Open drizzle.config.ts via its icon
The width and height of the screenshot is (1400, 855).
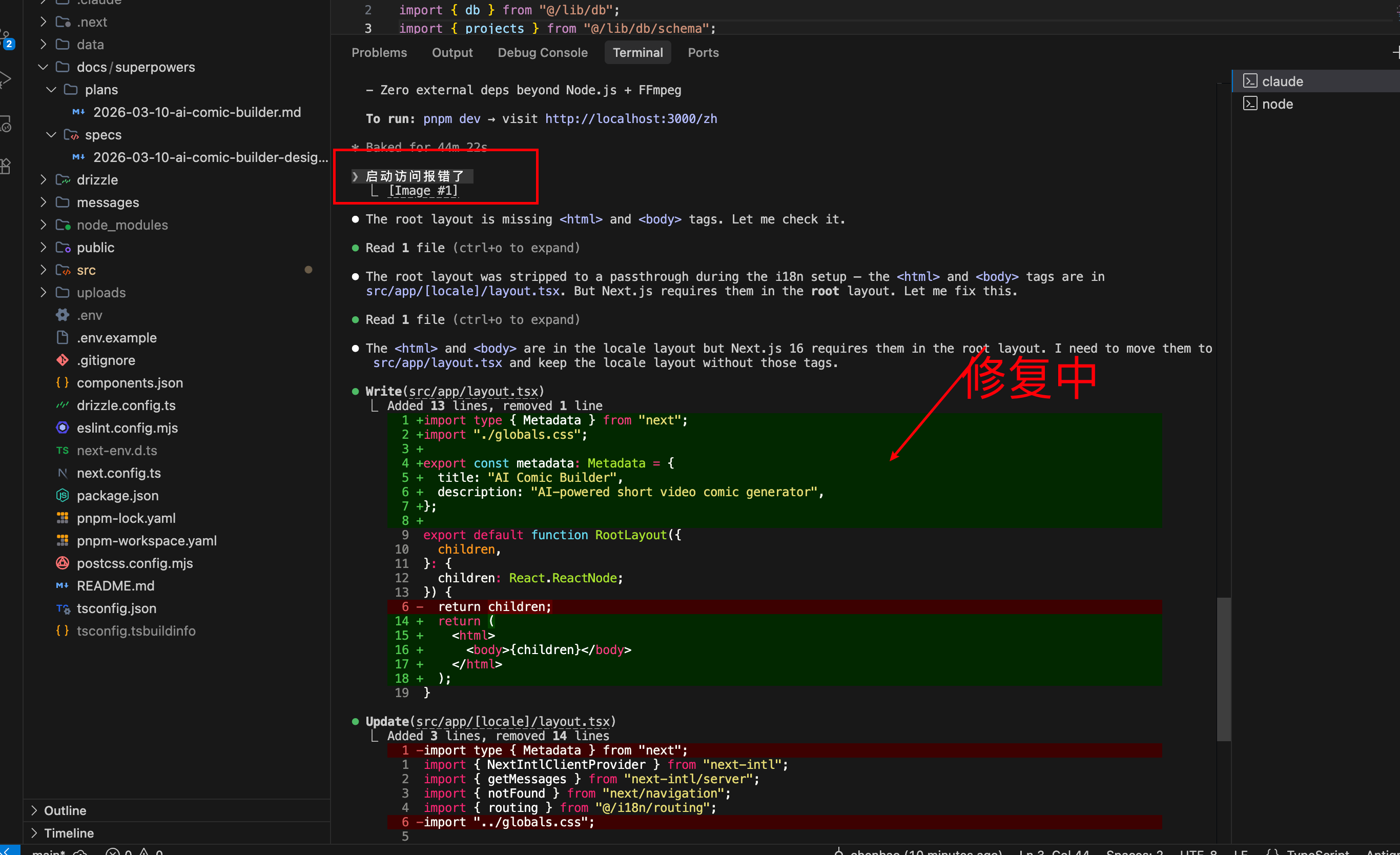(x=63, y=405)
